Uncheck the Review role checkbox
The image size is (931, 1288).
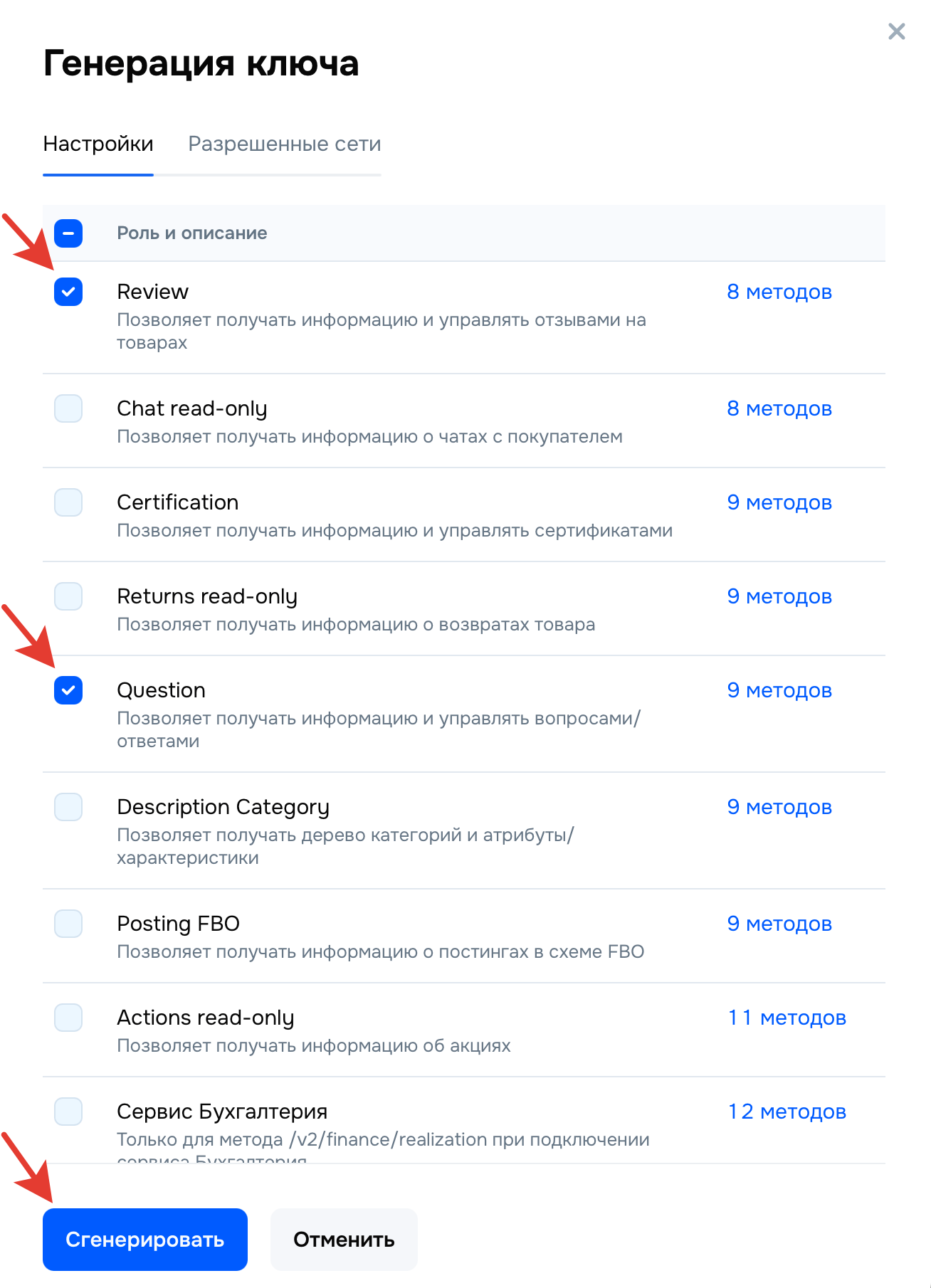pyautogui.click(x=68, y=291)
